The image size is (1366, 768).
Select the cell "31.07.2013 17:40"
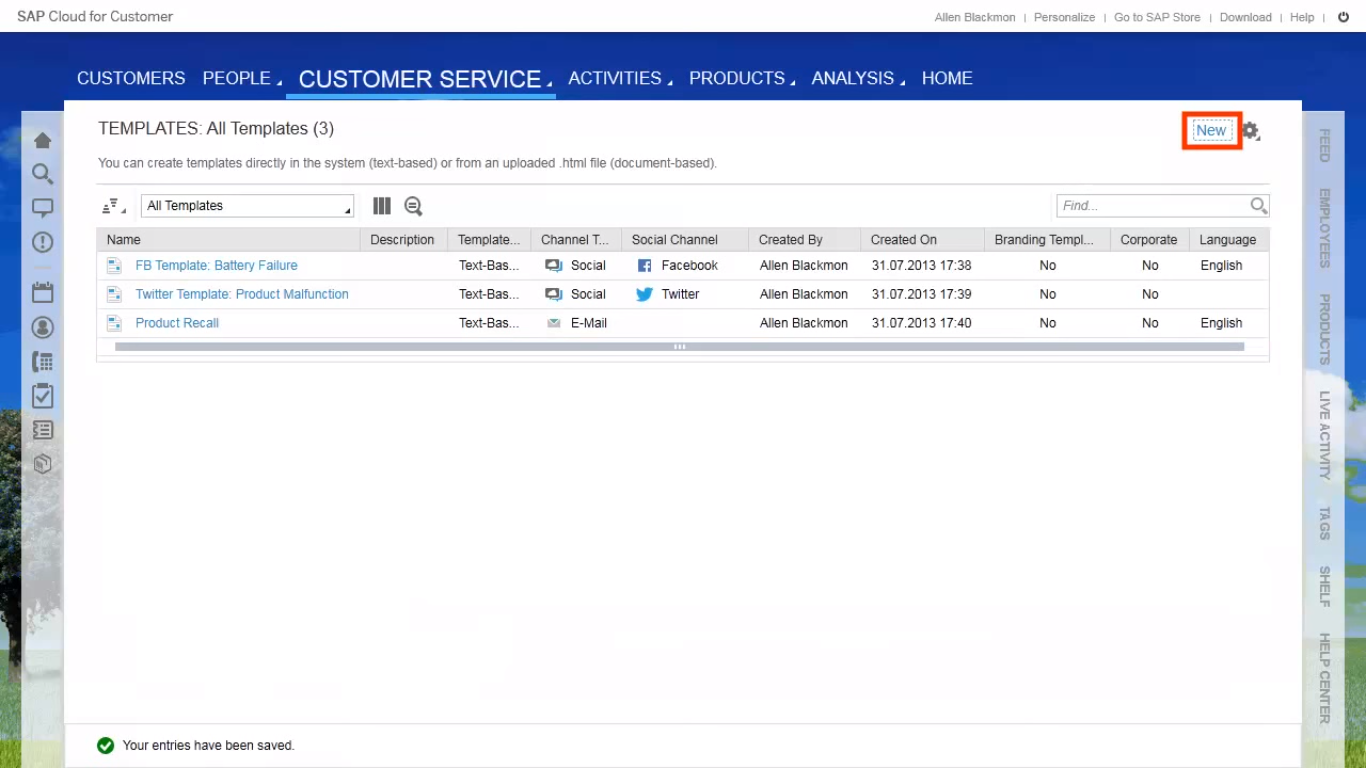922,324
